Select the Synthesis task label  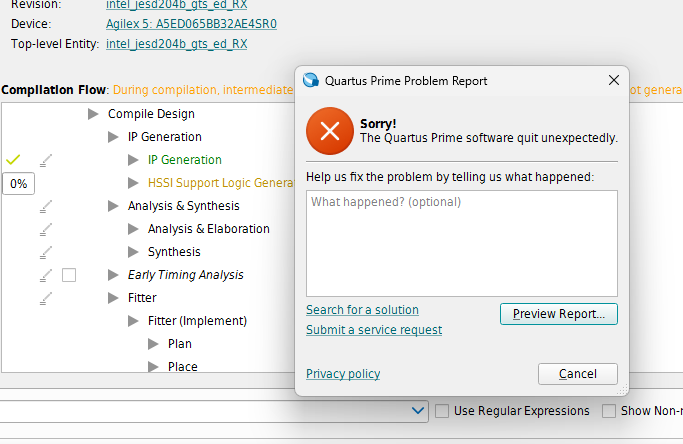click(174, 252)
